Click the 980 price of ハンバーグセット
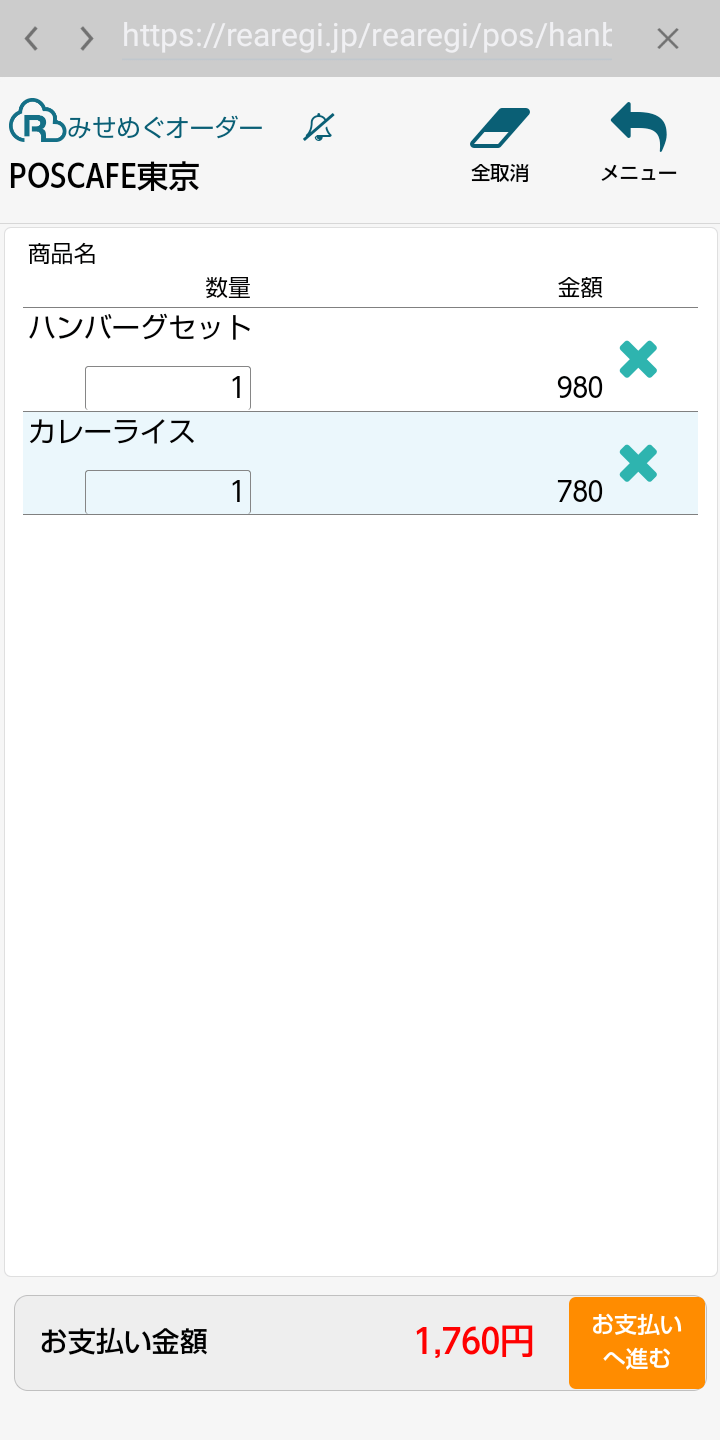Screen dimensions: 720x1440 [580, 388]
